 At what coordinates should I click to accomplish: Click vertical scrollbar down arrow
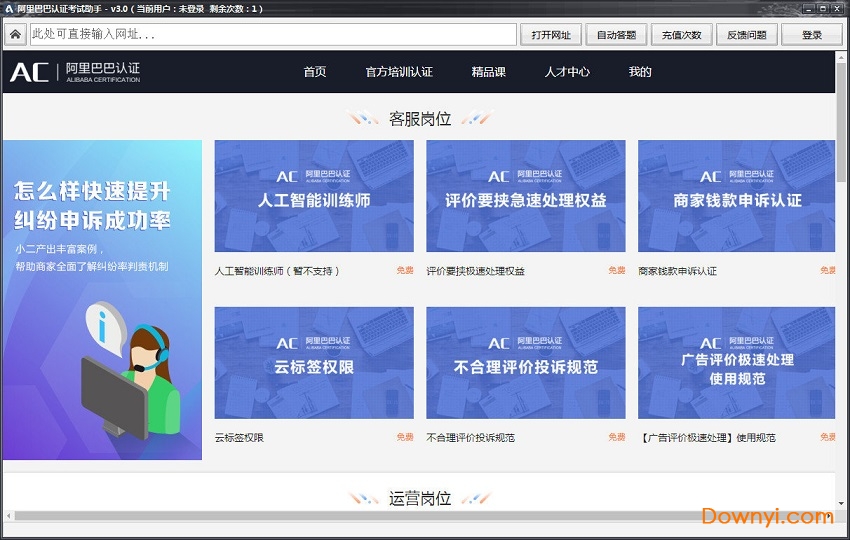pos(841,504)
